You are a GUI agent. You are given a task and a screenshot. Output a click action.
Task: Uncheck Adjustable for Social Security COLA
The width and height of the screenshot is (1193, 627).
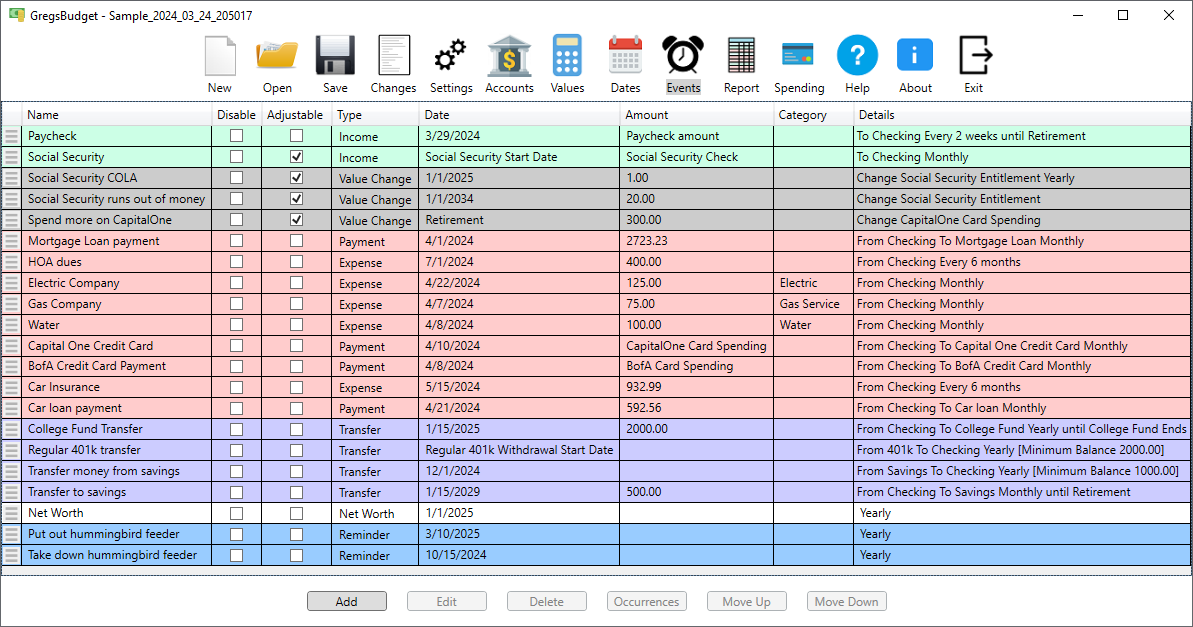point(297,177)
